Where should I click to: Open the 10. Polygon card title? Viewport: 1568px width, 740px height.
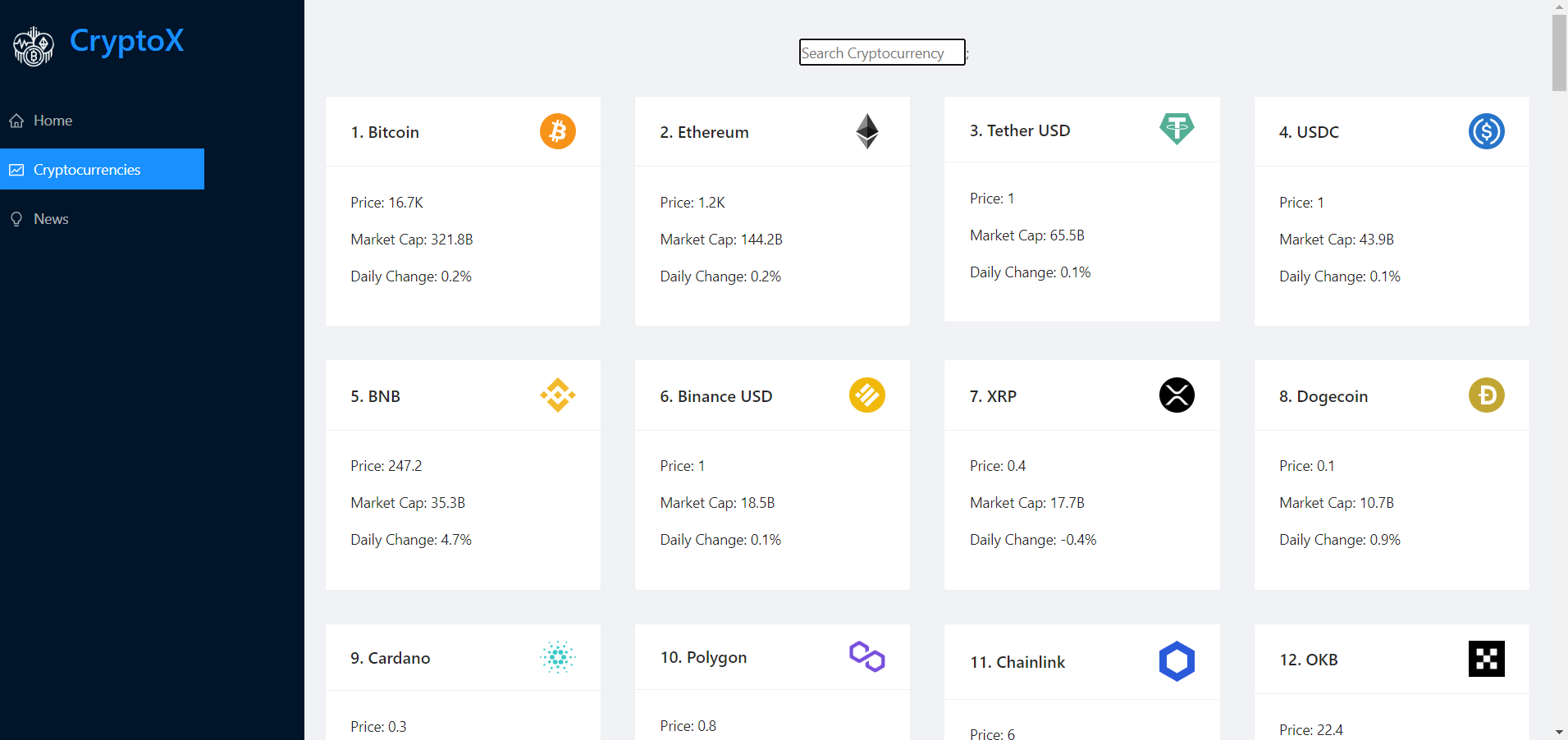[703, 657]
